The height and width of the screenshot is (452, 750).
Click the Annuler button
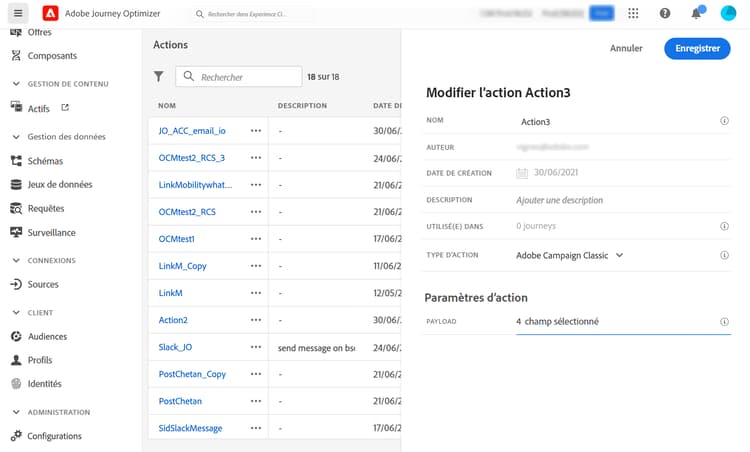click(626, 48)
